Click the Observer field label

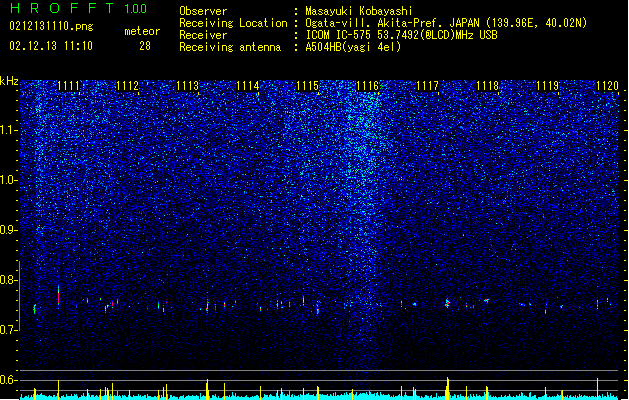click(x=203, y=11)
